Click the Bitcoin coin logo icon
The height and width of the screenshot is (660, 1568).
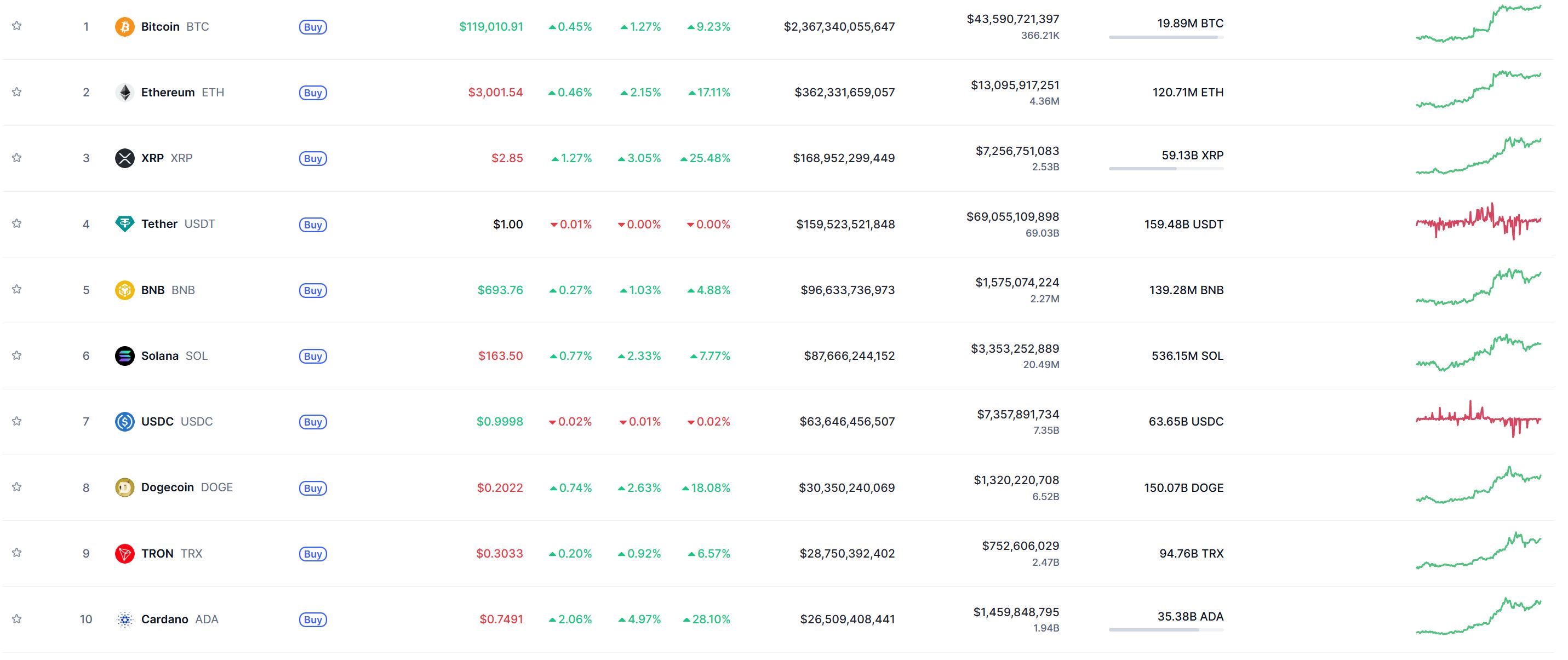tap(125, 27)
